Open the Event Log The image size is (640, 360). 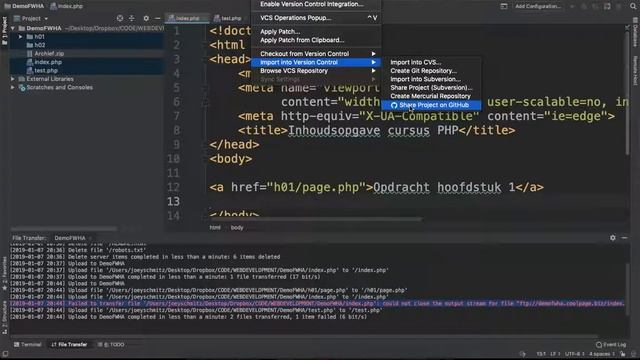611,344
